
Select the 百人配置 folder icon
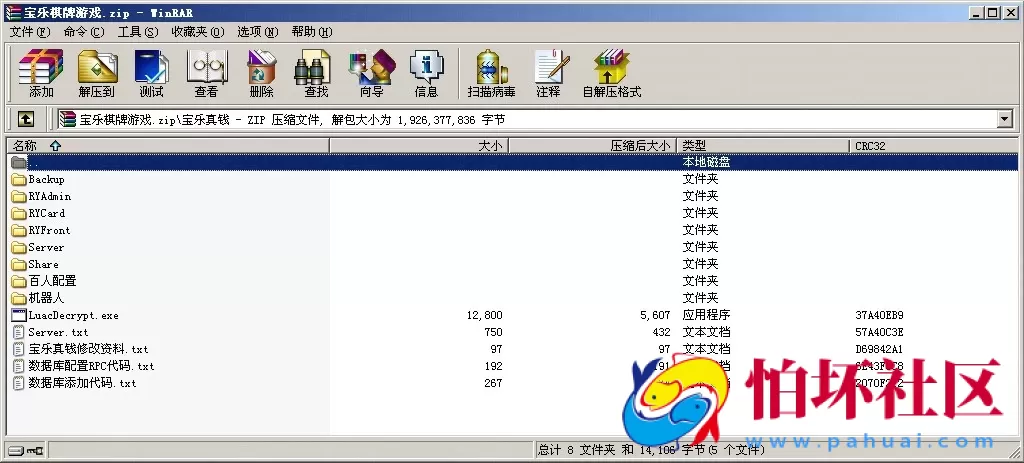[19, 281]
